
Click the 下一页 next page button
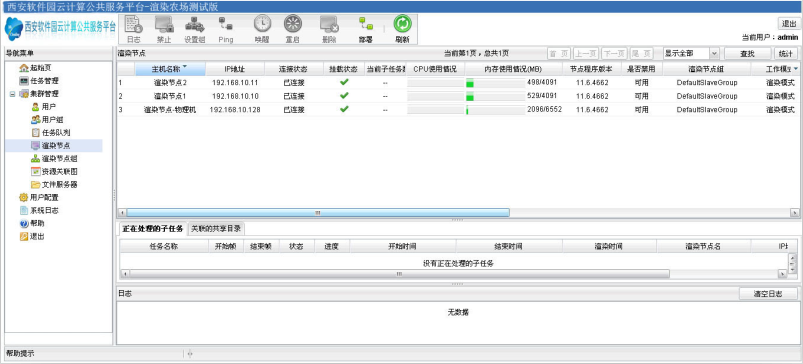click(x=614, y=54)
